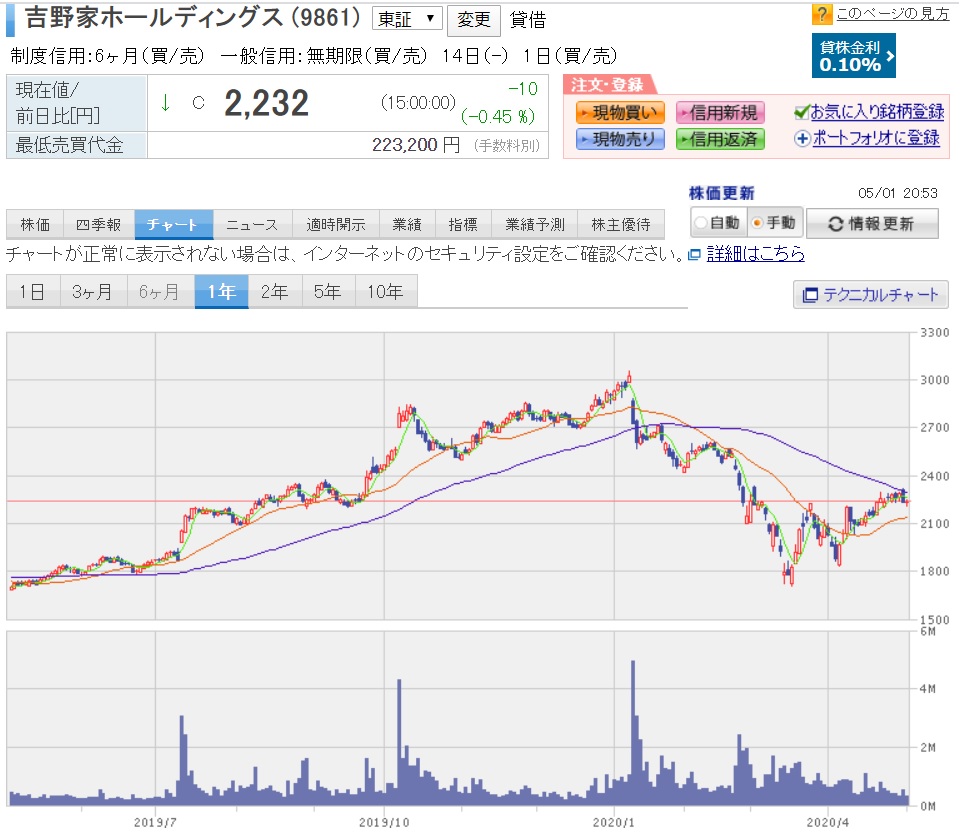Click the 05/01 20:53 update timestamp
The height and width of the screenshot is (832, 962).
pyautogui.click(x=898, y=193)
